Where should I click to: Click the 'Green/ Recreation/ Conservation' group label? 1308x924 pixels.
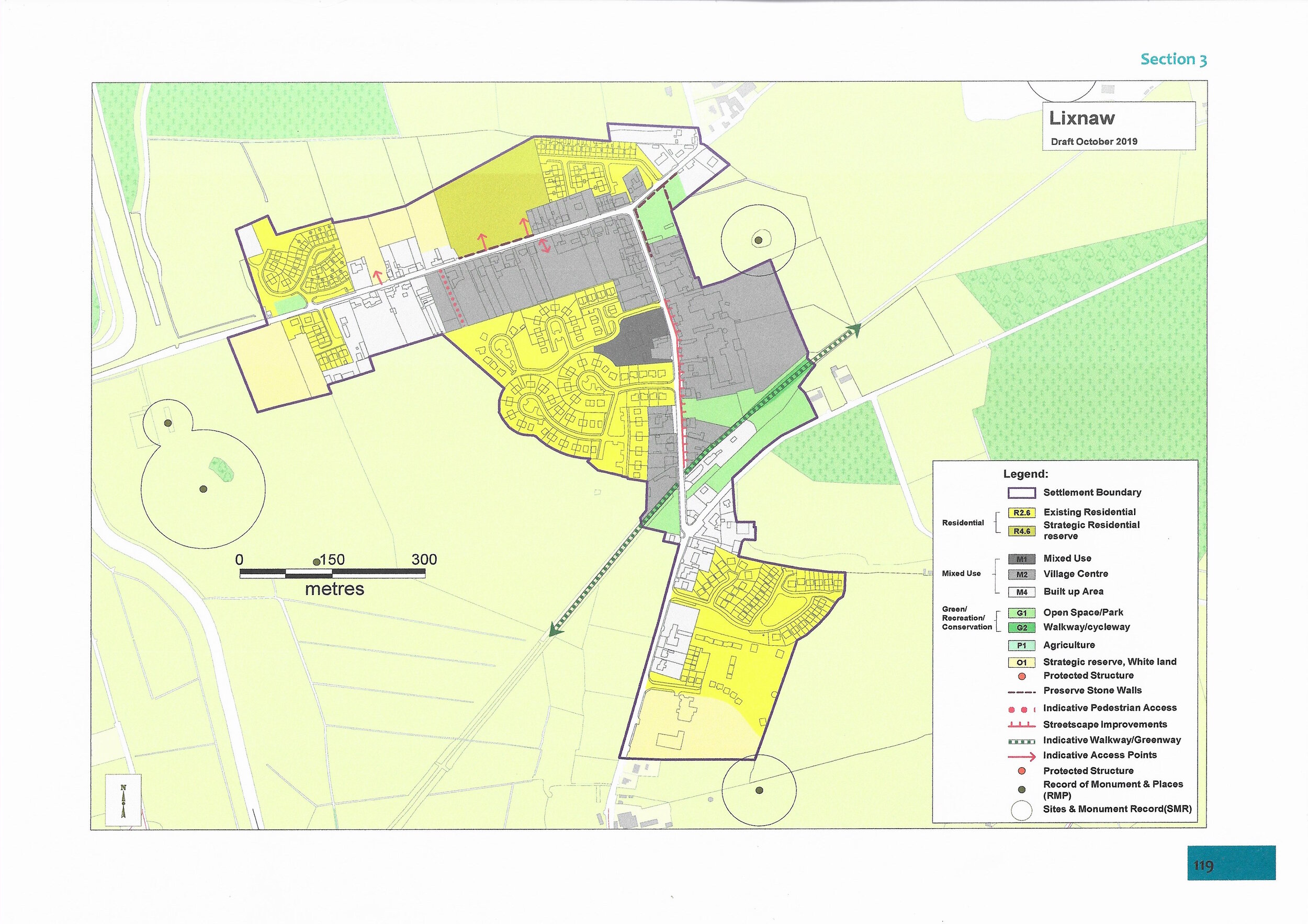(967, 618)
